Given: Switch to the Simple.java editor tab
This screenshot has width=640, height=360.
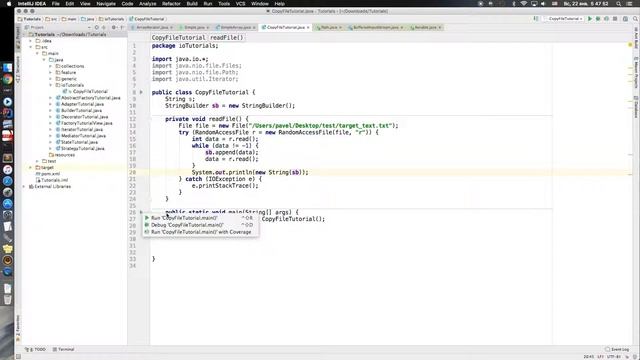Looking at the screenshot, I should 194,27.
